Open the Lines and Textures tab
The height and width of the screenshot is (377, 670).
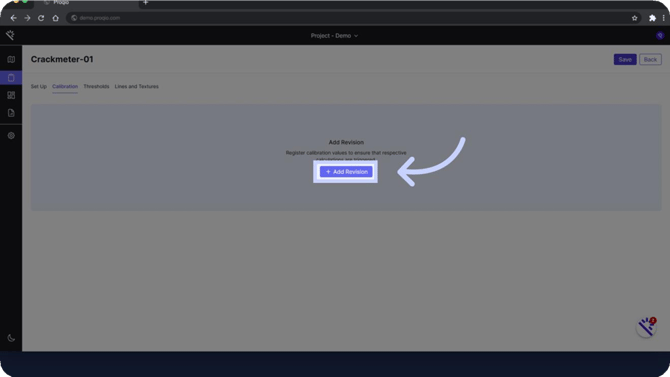point(136,86)
